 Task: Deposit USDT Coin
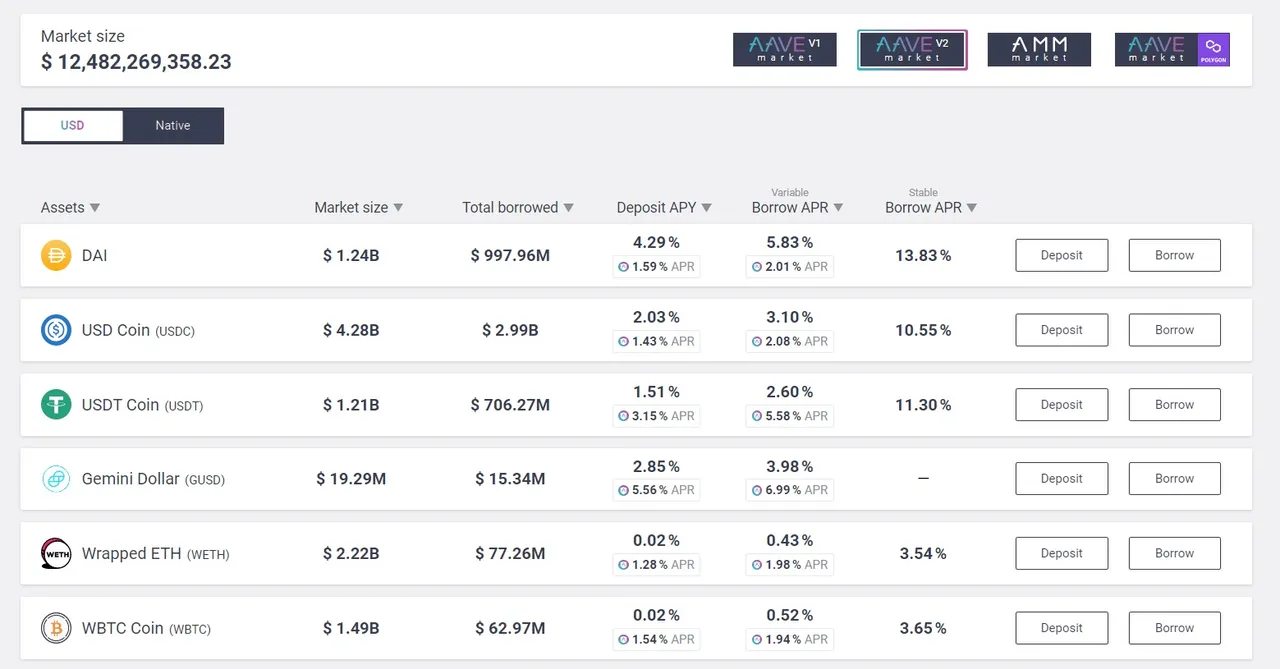coord(1062,405)
